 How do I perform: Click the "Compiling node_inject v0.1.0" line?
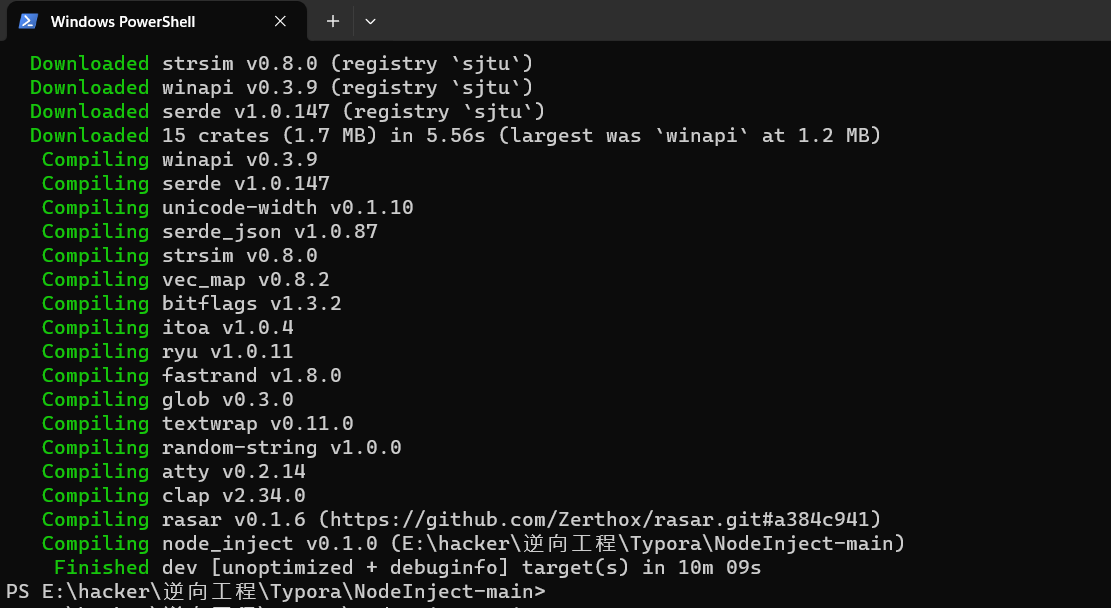[x=473, y=544]
